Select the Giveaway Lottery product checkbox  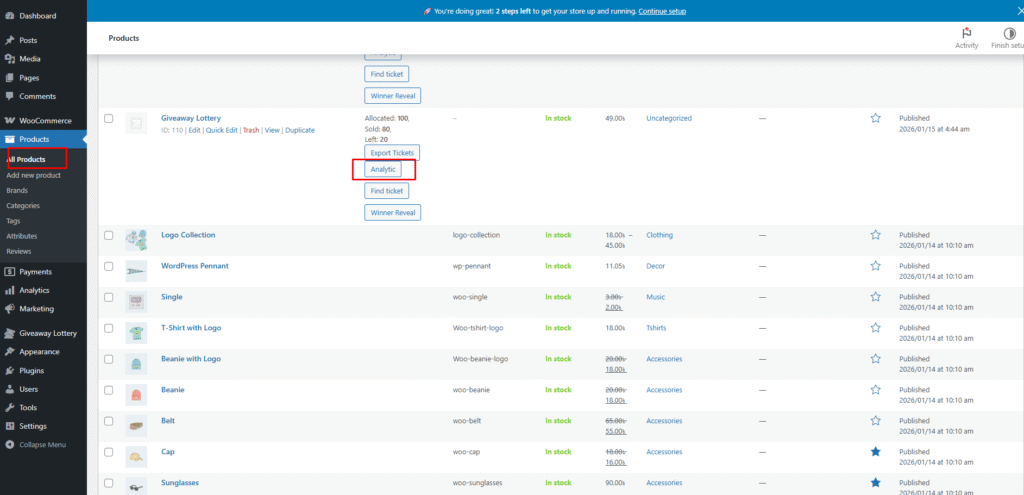[109, 119]
